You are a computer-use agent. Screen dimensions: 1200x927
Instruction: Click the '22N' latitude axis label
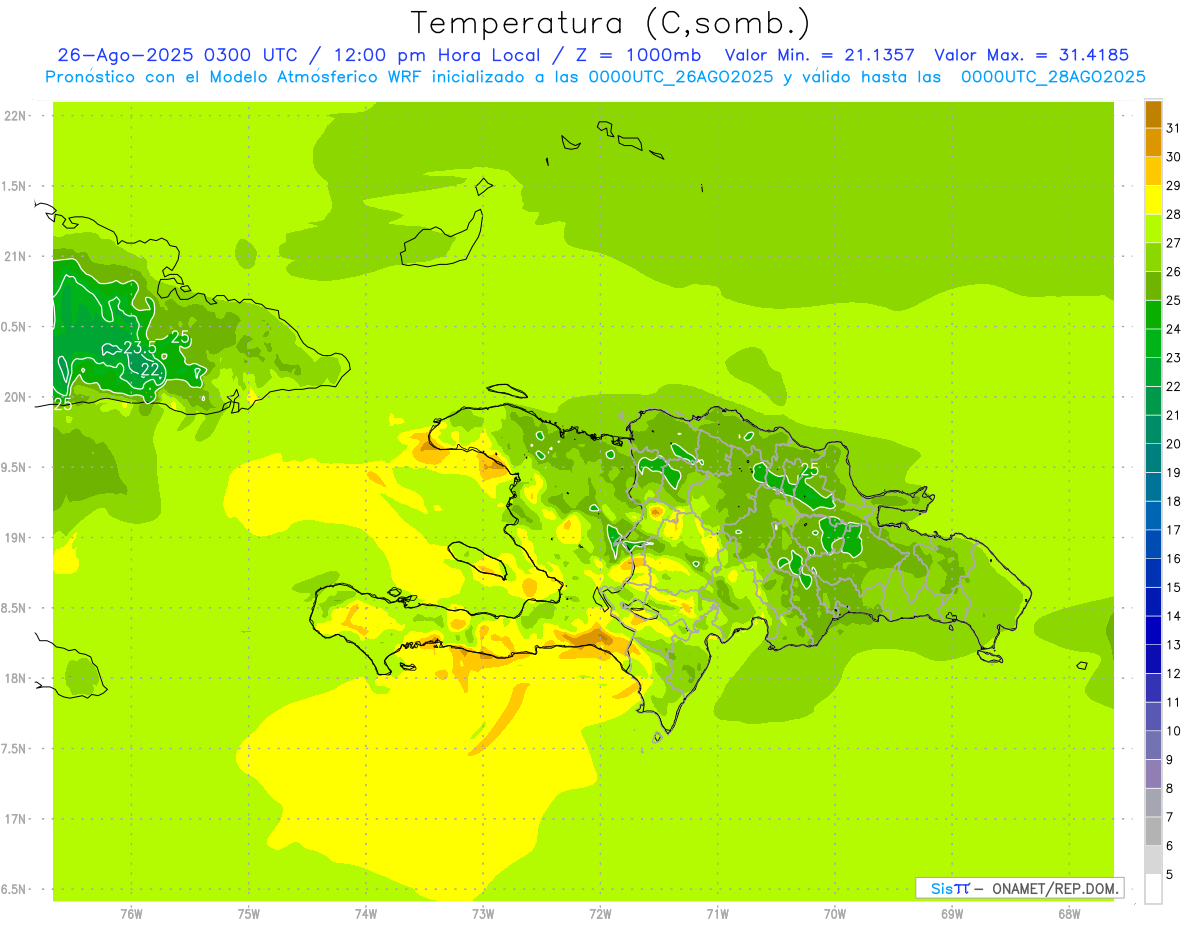(15, 116)
